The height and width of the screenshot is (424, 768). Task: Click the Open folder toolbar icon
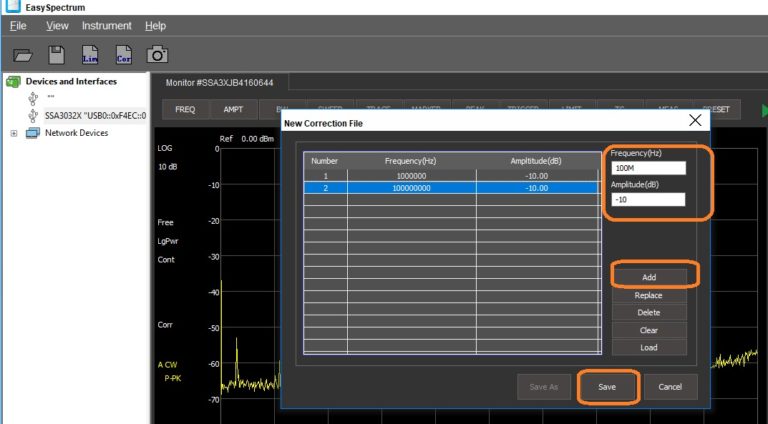click(24, 54)
